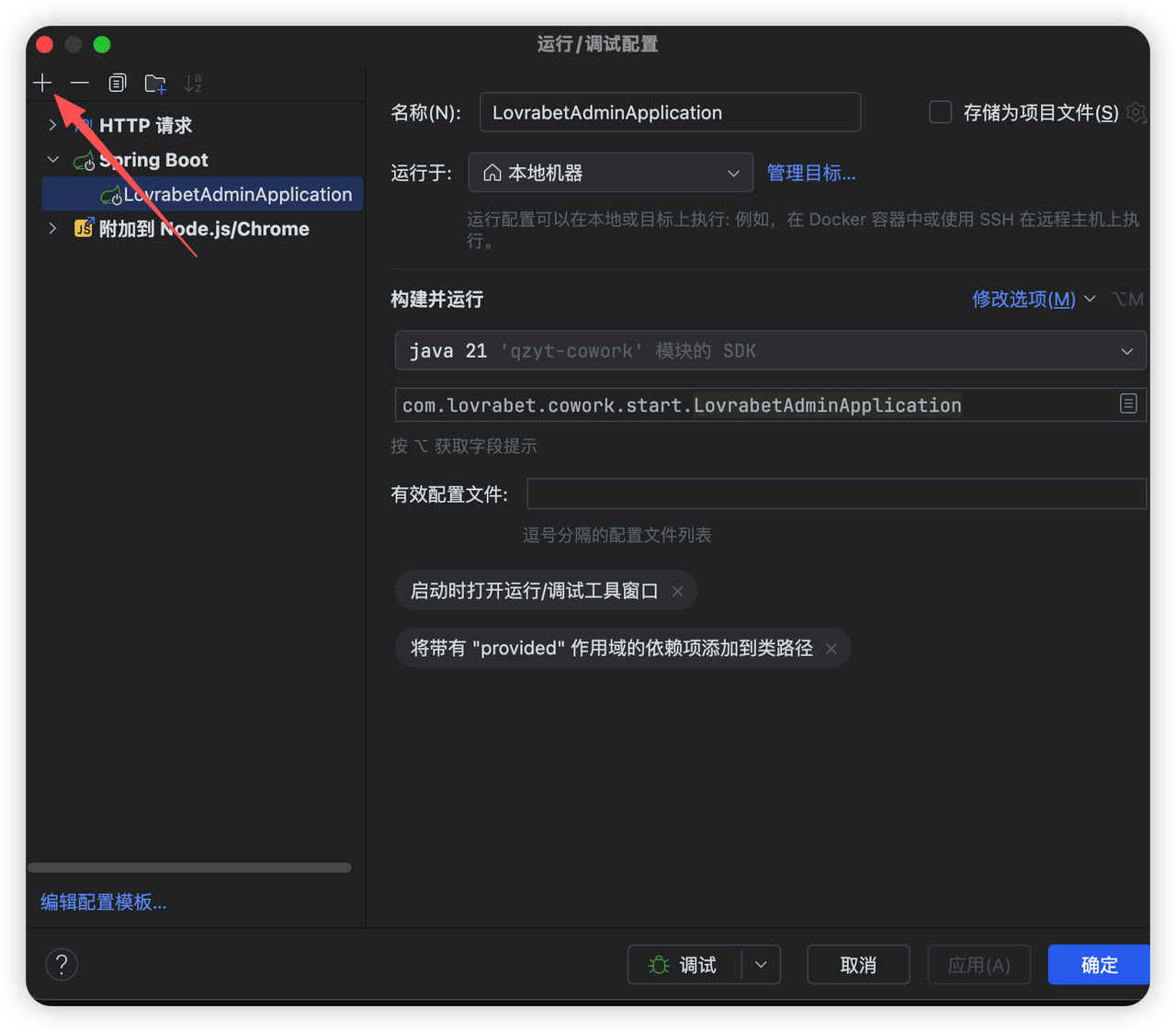The width and height of the screenshot is (1176, 1032).
Task: Remove the "provided" 作用域 dependency tag
Action: (831, 649)
